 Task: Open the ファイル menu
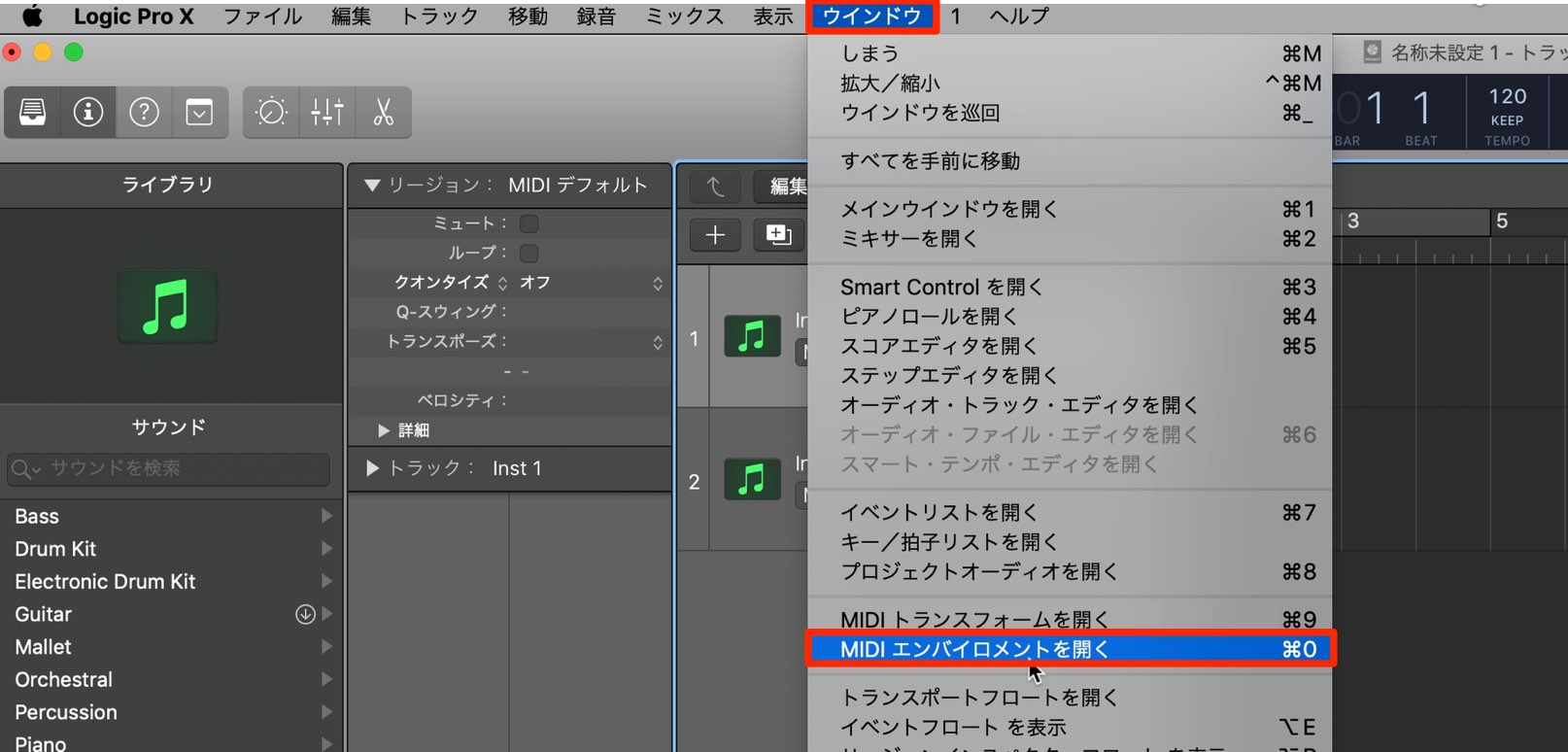262,16
